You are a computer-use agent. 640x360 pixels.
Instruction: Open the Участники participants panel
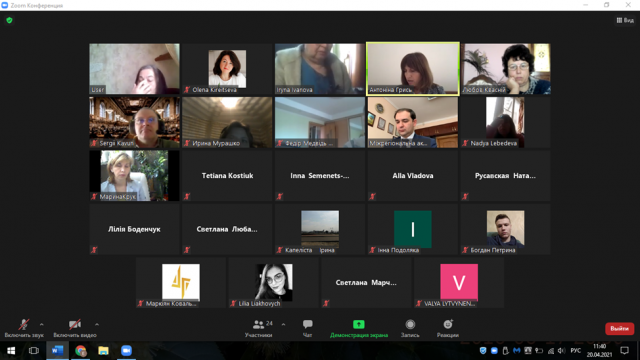[258, 328]
